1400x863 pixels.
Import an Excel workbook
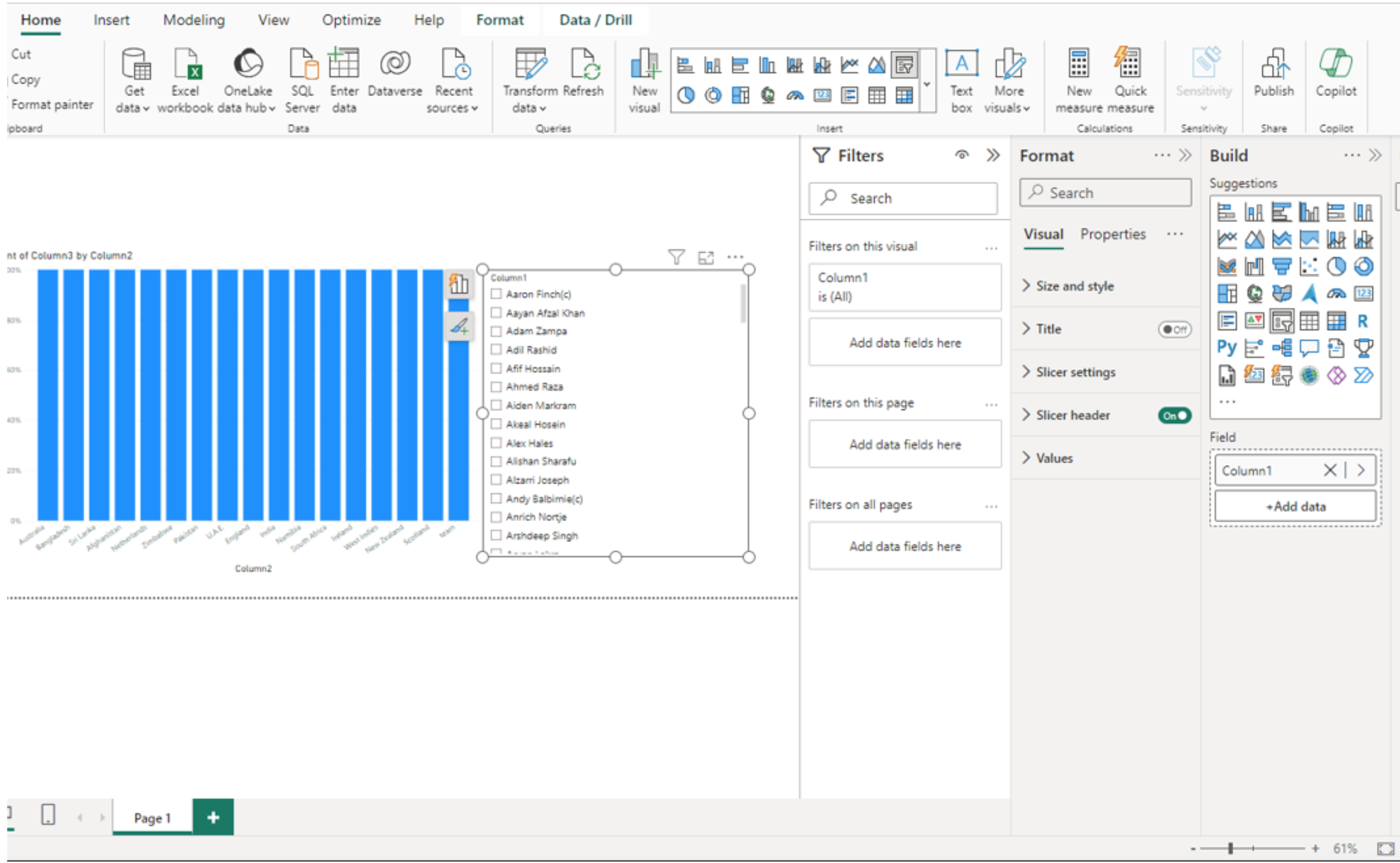(x=185, y=80)
